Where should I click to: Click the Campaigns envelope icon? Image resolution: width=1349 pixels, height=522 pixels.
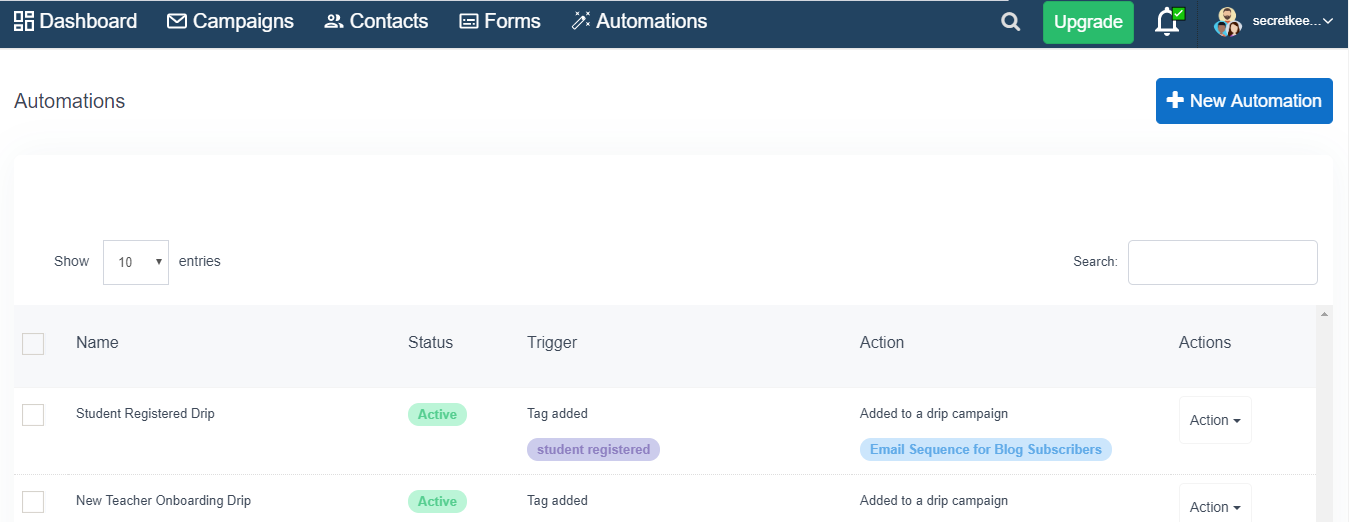(177, 21)
